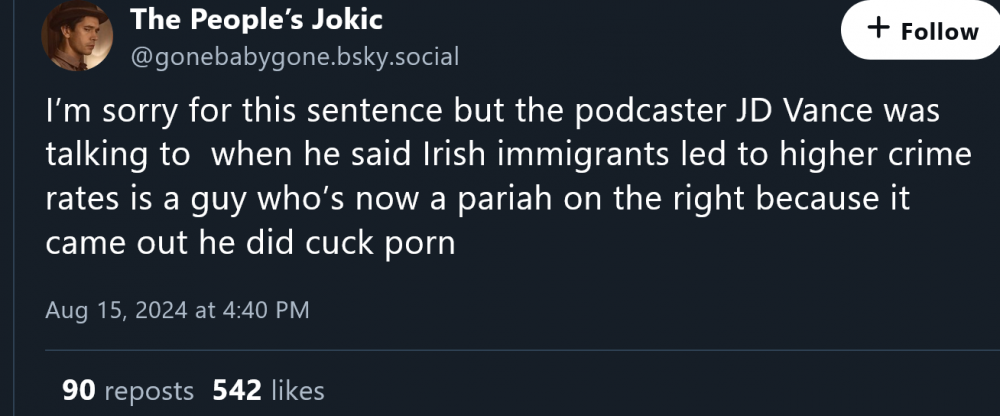This screenshot has height=416, width=1000.
Task: Click the @gonebabygone.bsky.social handle
Action: pos(295,56)
